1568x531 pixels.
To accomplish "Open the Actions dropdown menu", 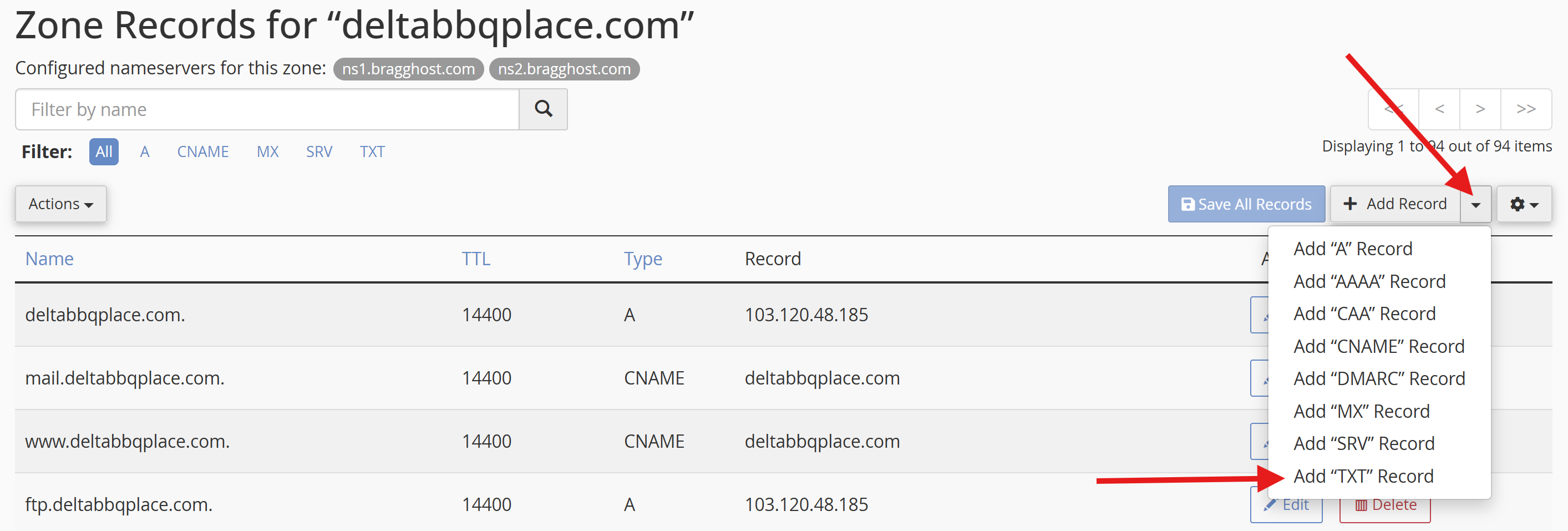I will pyautogui.click(x=61, y=204).
